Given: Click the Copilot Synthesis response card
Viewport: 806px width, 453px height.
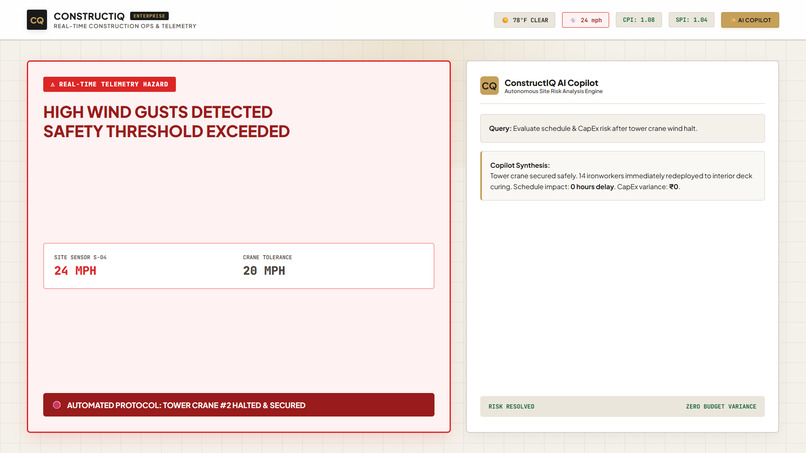Looking at the screenshot, I should click(x=622, y=176).
